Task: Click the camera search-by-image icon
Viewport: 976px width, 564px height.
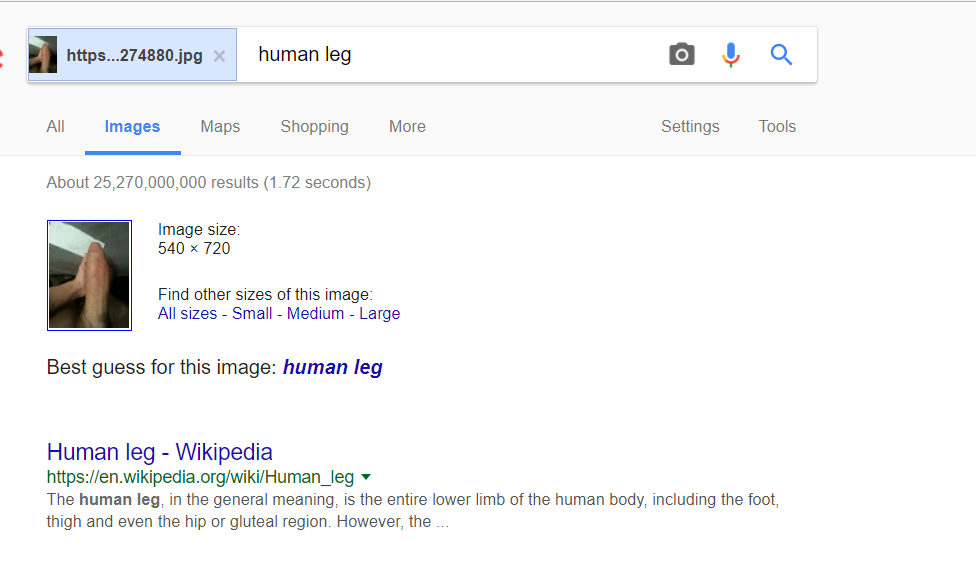Action: point(682,55)
